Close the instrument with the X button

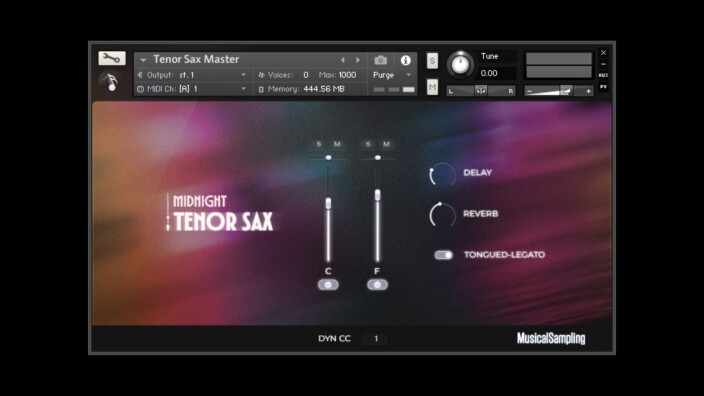pyautogui.click(x=603, y=53)
